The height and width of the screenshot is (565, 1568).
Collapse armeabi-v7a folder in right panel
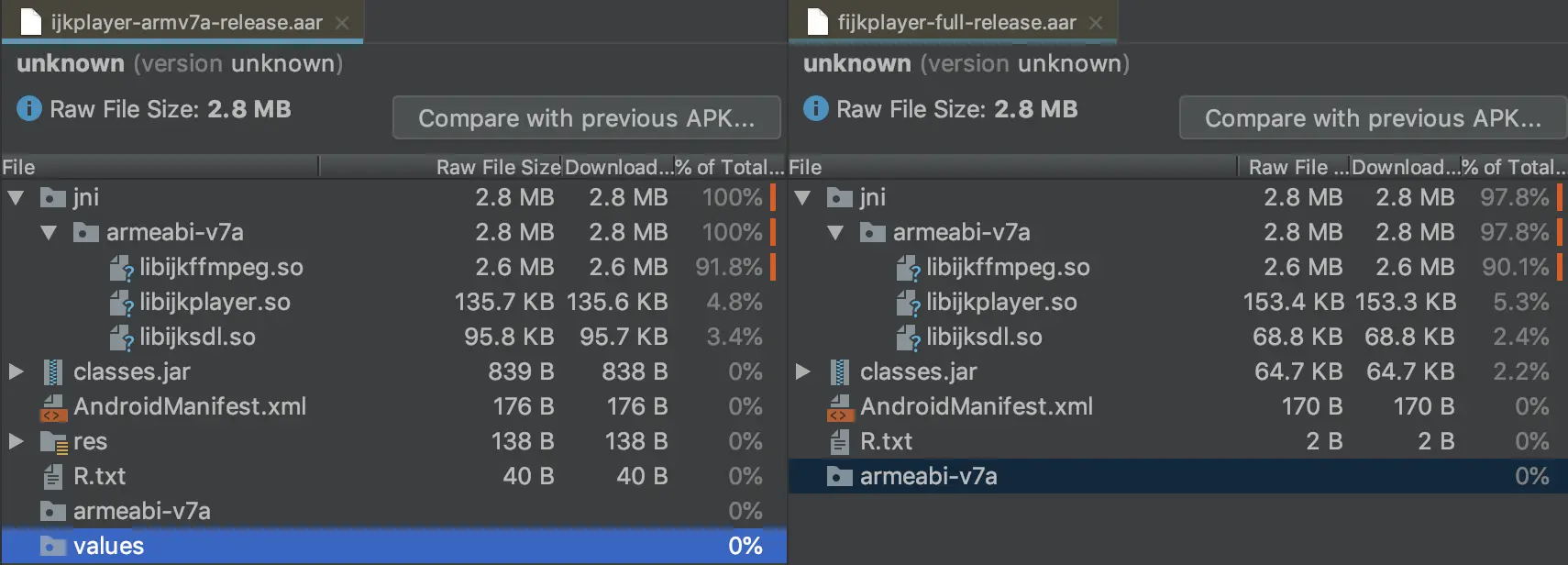[835, 232]
